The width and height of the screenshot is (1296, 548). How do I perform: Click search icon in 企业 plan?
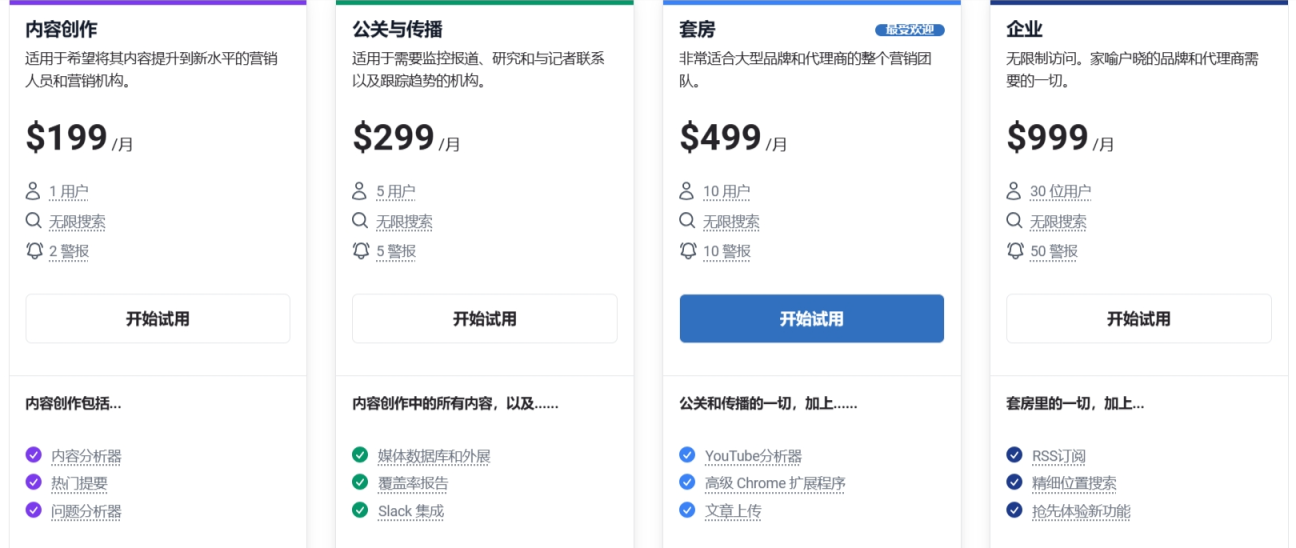[1014, 221]
